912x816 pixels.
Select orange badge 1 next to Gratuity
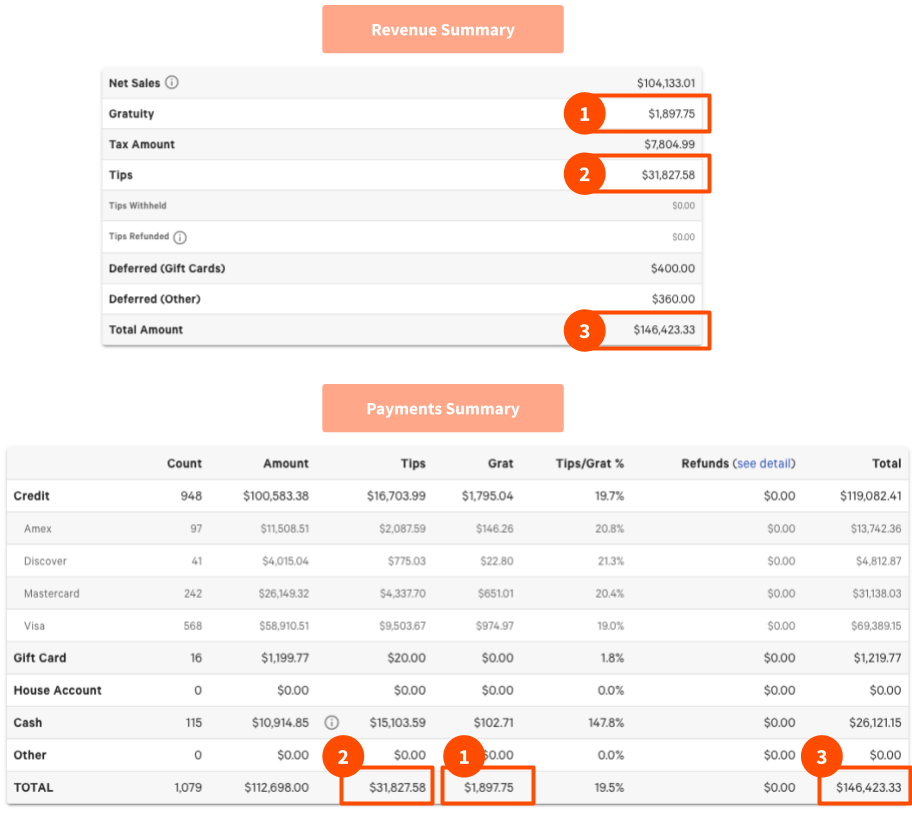click(585, 114)
